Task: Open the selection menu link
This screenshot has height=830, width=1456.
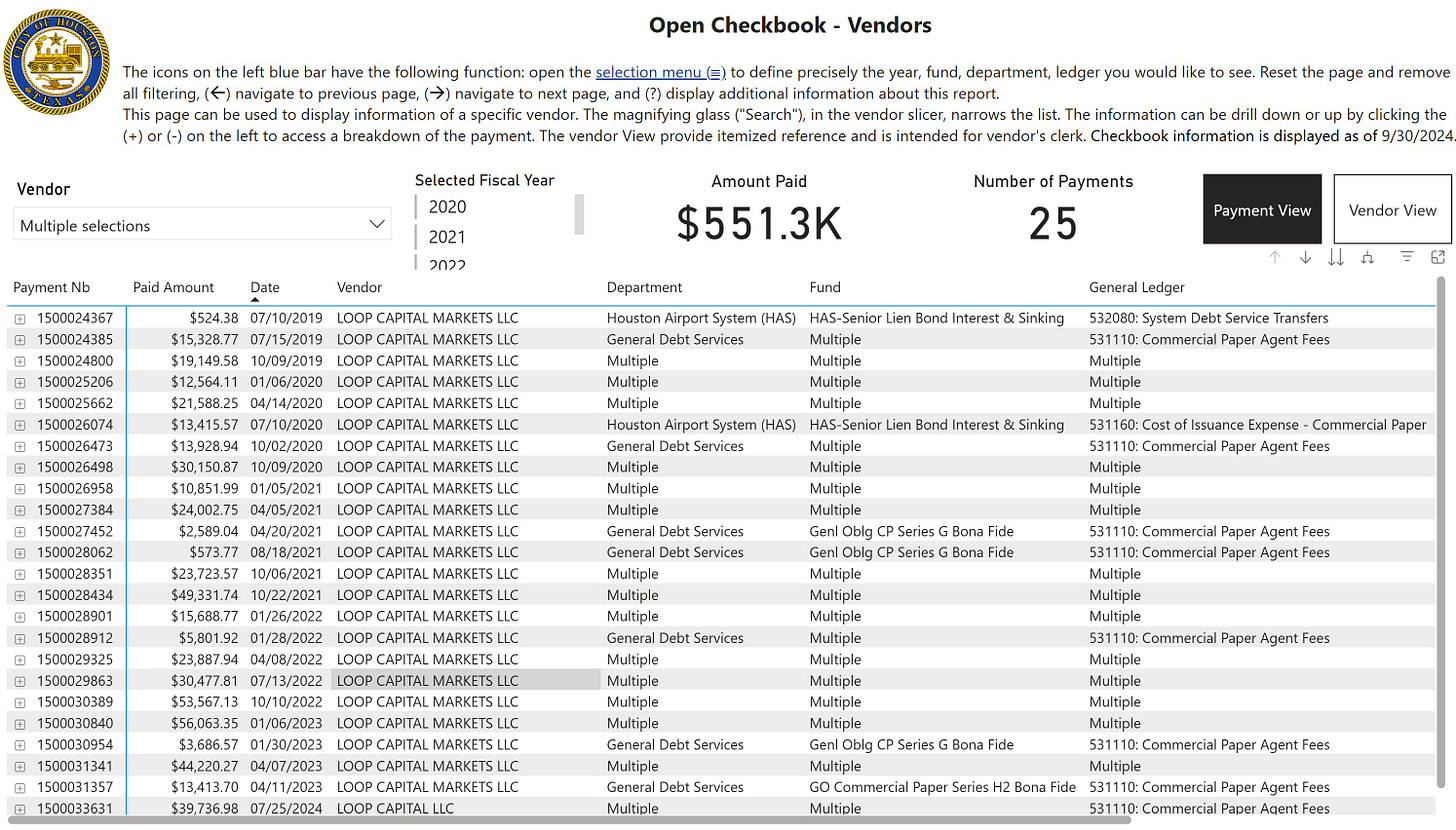Action: (x=661, y=73)
